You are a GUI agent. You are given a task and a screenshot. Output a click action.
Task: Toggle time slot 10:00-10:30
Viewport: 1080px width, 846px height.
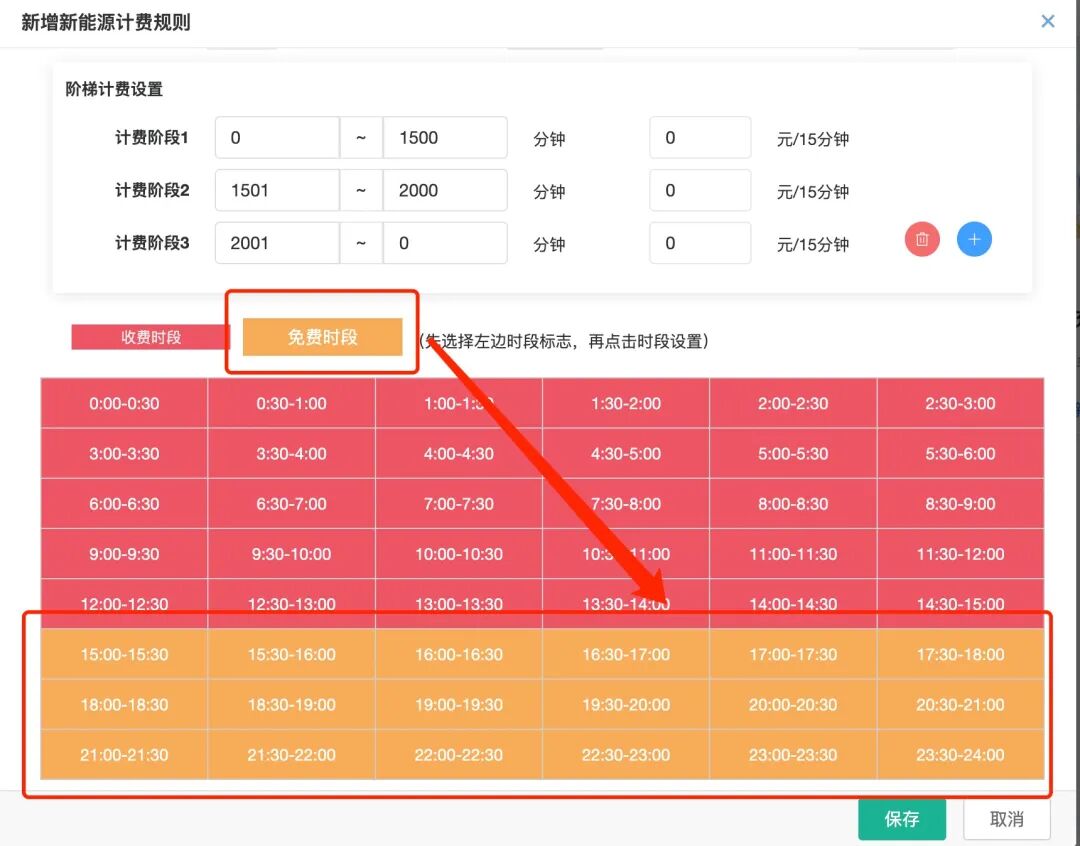tap(459, 554)
